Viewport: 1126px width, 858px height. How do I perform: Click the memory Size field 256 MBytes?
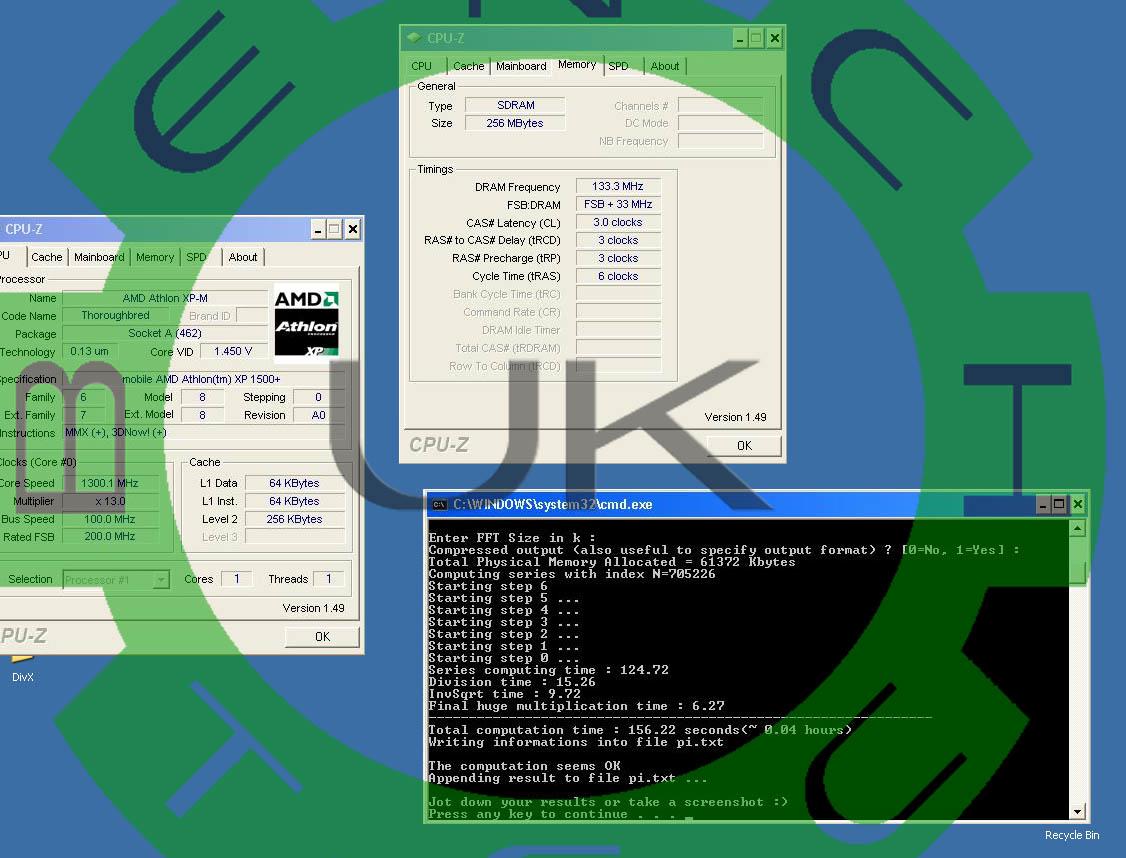(x=515, y=123)
